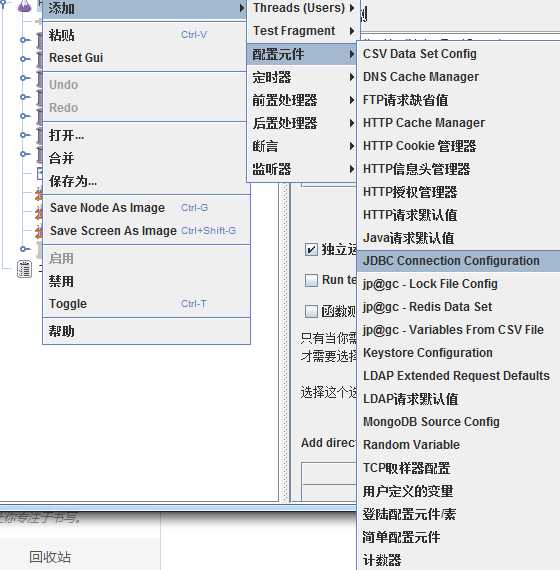The image size is (560, 570).
Task: Click the test plan flask icon
Action: tap(24, 6)
